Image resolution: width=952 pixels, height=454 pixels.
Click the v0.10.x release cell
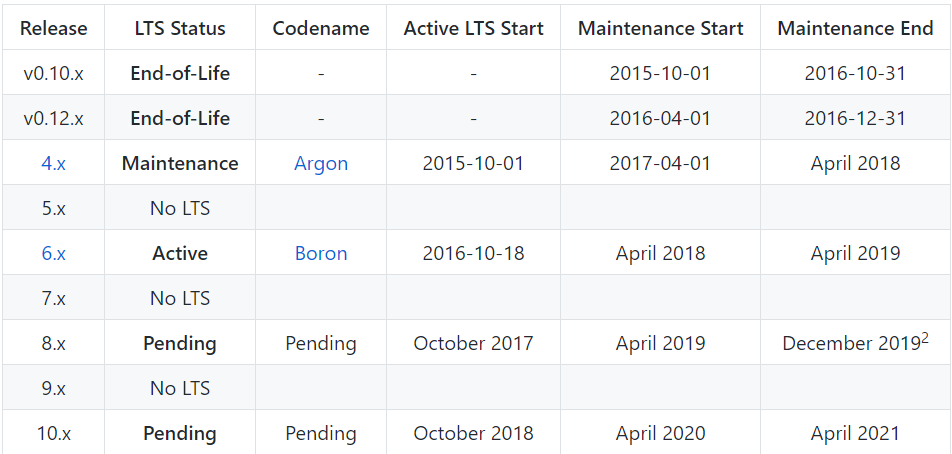(53, 73)
